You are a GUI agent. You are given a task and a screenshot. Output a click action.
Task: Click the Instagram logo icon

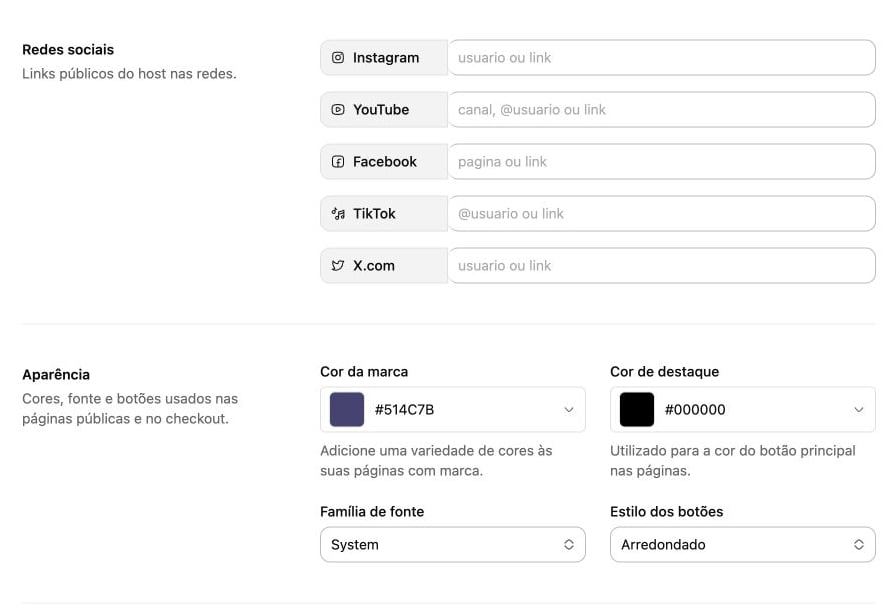[338, 57]
